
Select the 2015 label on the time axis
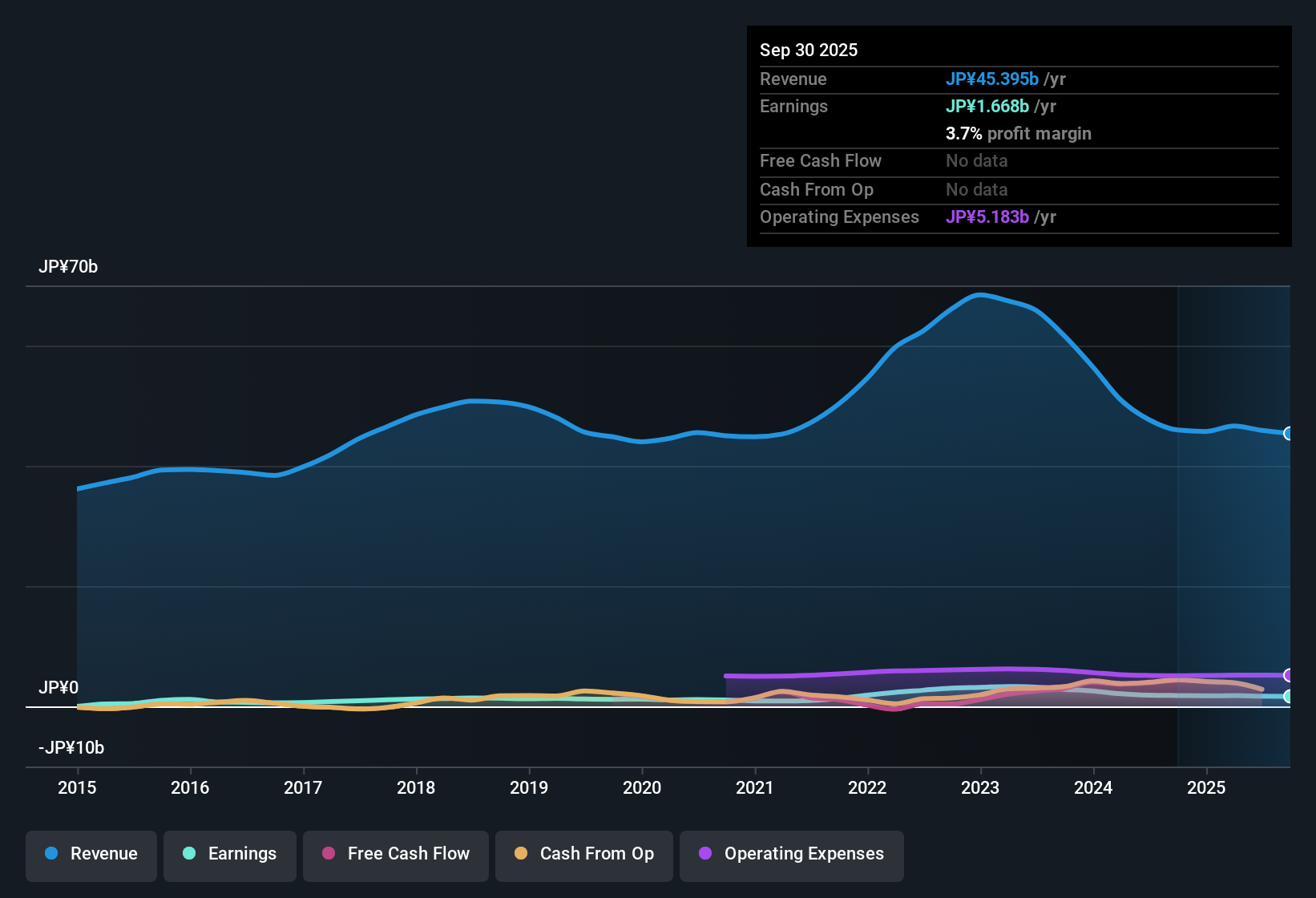[77, 788]
